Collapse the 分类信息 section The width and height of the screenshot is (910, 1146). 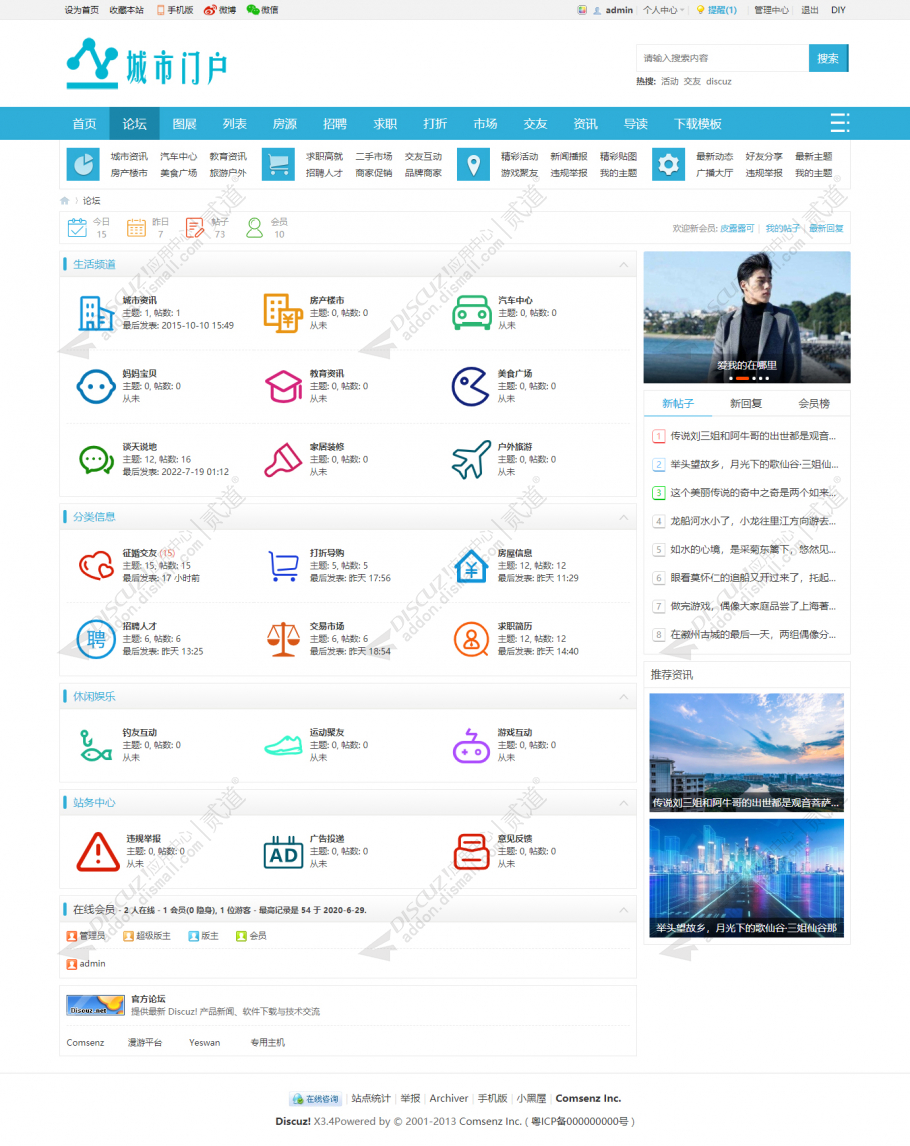623,517
